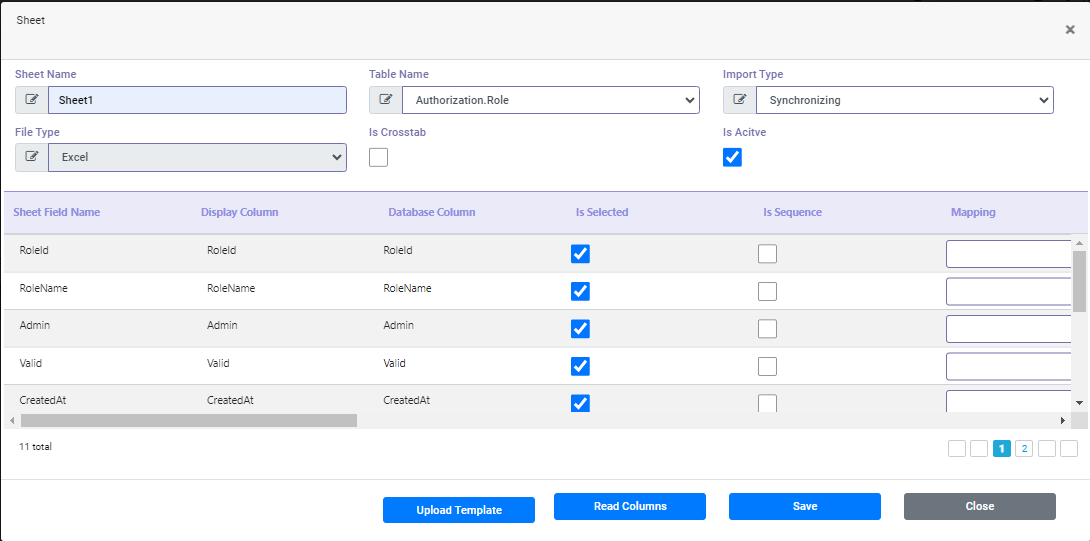Check Is Sequence for RoleName row
Screen dimensions: 1090x541
(x=767, y=291)
